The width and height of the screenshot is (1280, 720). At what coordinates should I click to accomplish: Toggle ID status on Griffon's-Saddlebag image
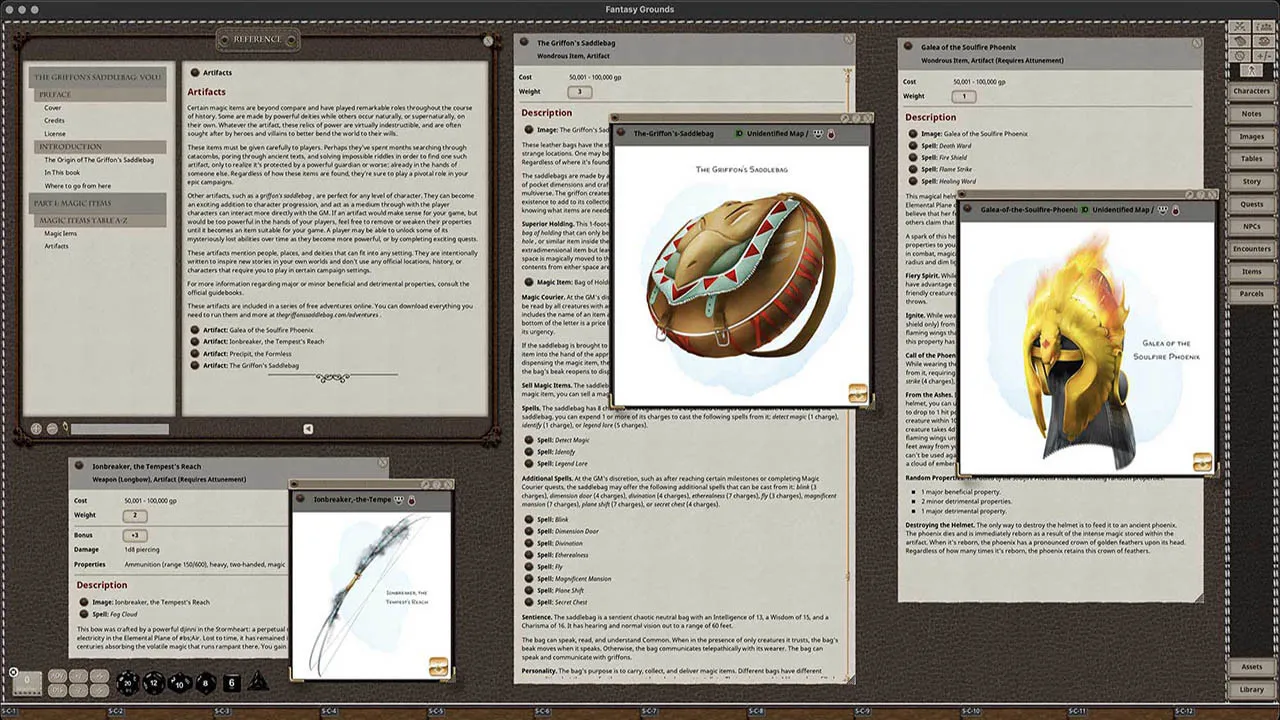tap(739, 133)
